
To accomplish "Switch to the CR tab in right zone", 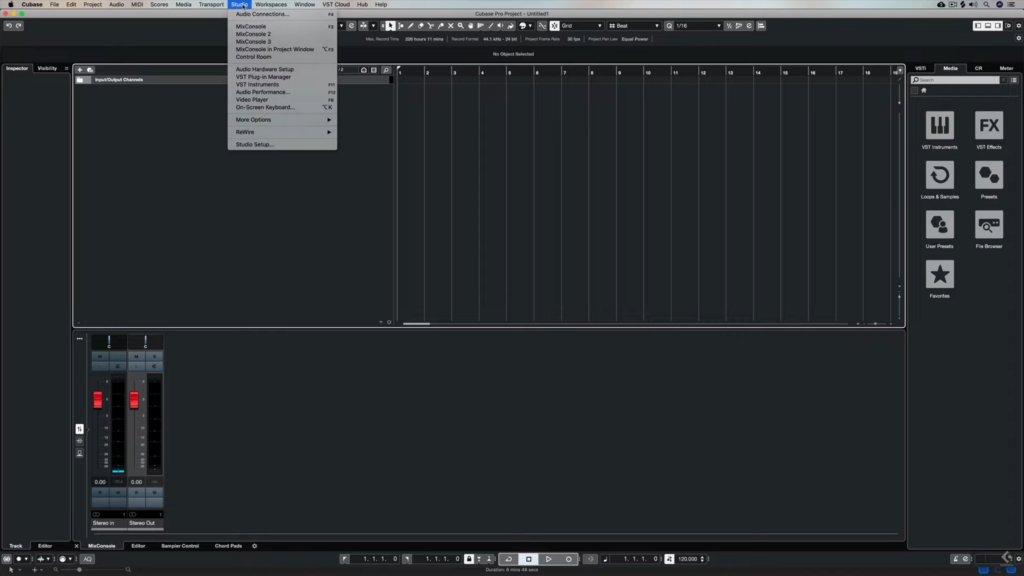I will tap(978, 68).
